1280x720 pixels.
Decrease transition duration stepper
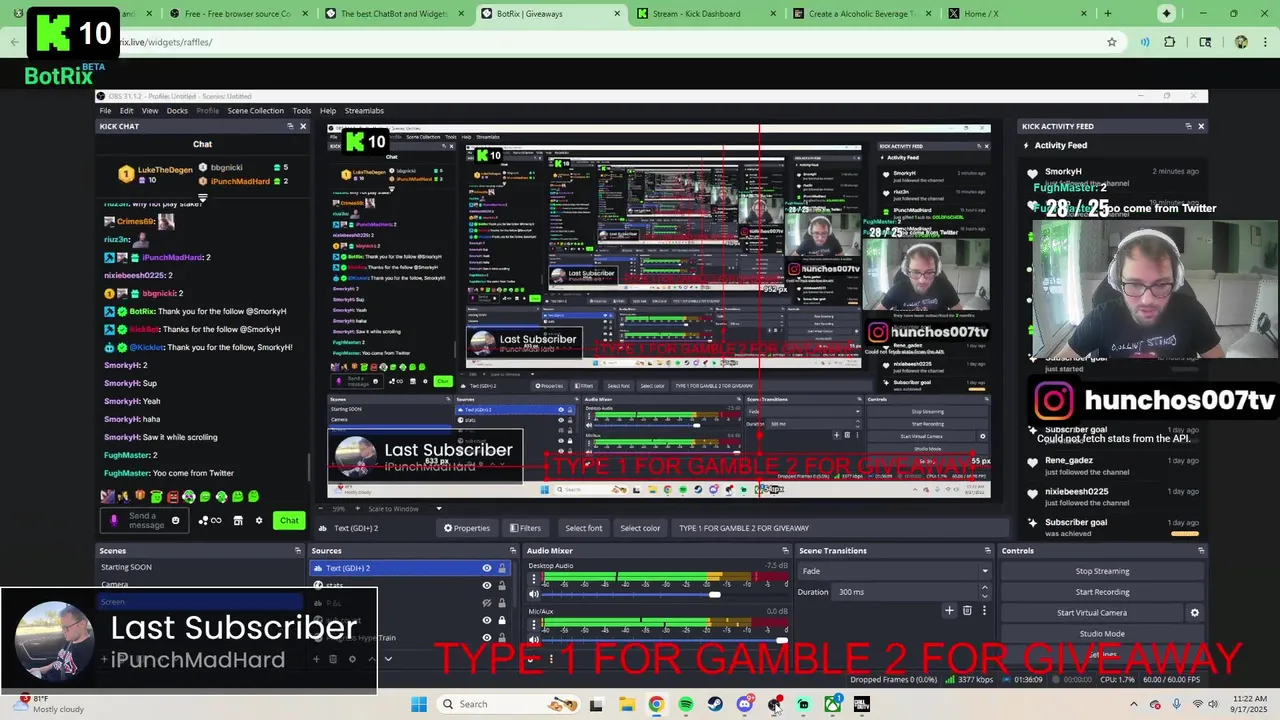[x=984, y=596]
